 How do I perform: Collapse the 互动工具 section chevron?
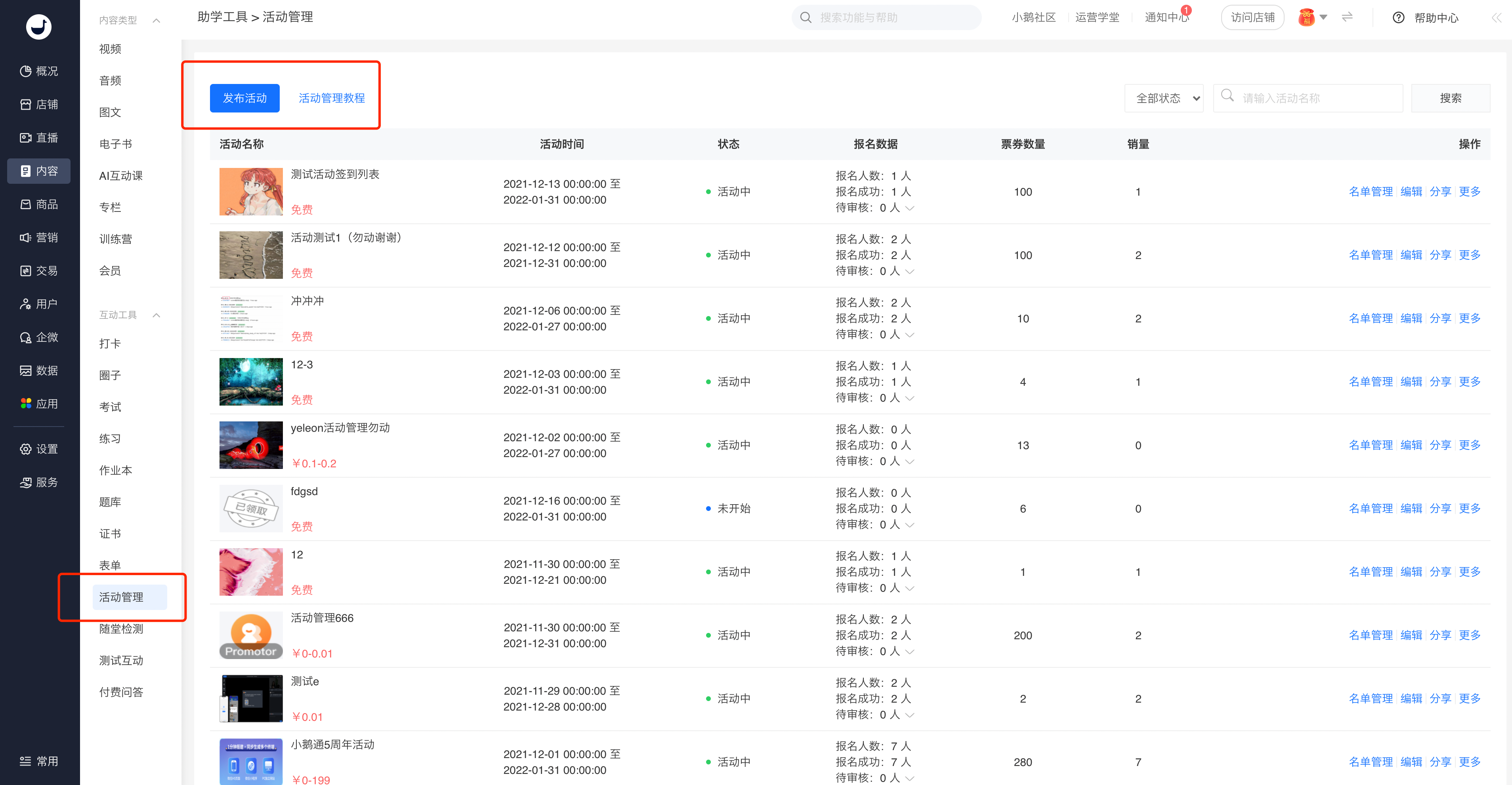[x=157, y=315]
